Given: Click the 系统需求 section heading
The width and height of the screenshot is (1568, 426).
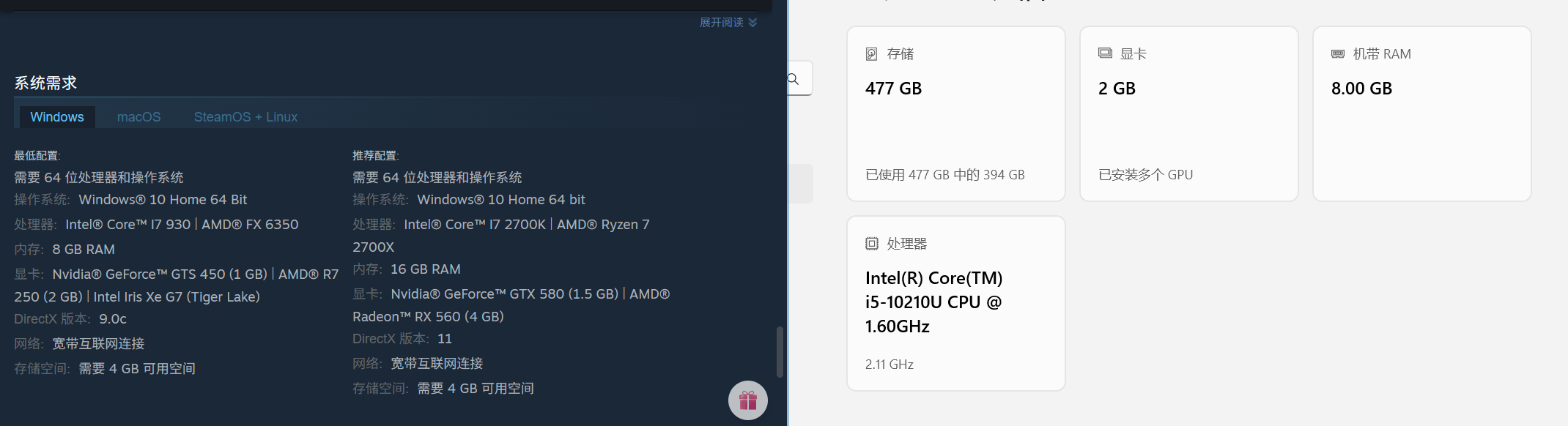Looking at the screenshot, I should 45,83.
